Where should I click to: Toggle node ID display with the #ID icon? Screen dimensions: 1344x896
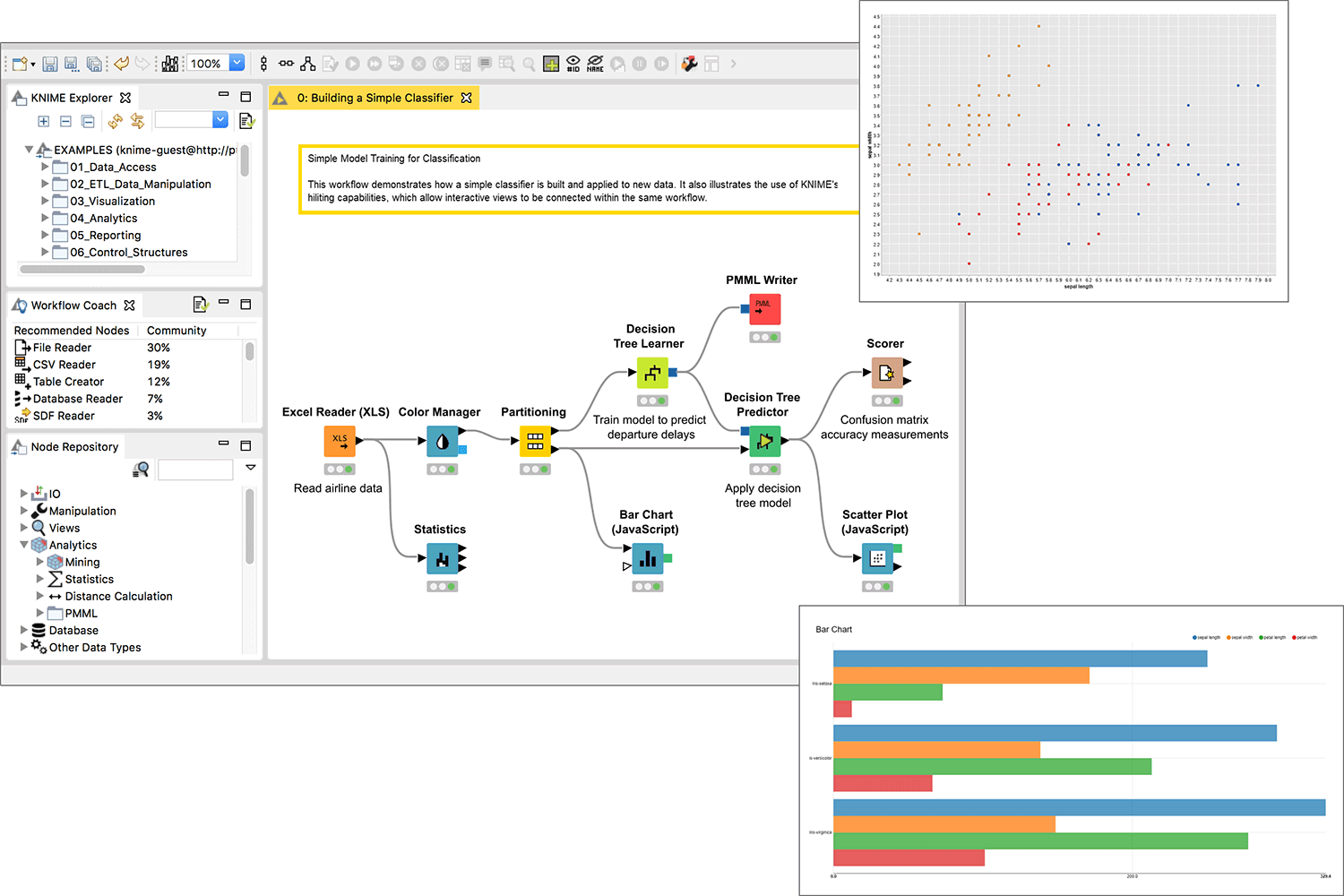pos(573,64)
